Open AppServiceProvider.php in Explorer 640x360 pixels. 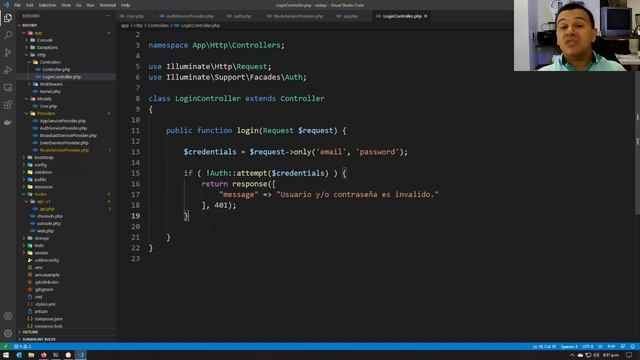point(62,121)
